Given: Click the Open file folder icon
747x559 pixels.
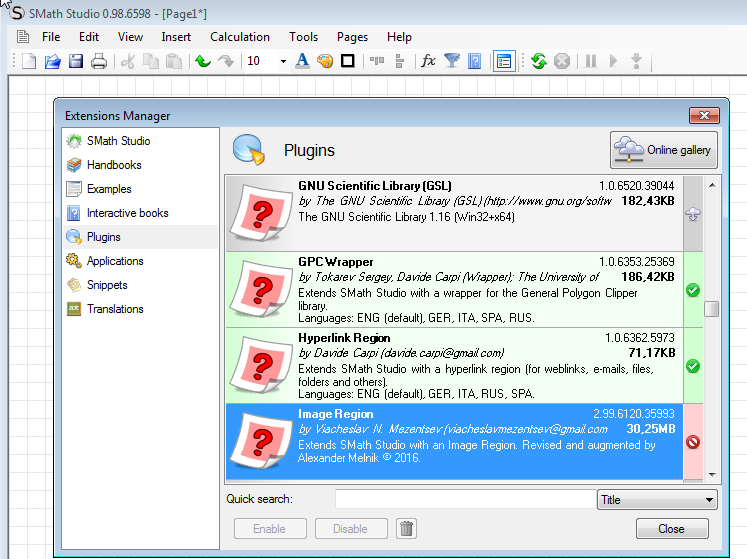Looking at the screenshot, I should pyautogui.click(x=53, y=62).
